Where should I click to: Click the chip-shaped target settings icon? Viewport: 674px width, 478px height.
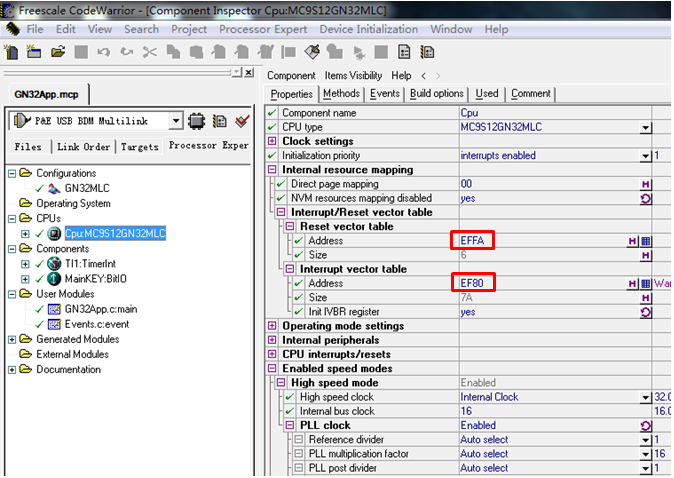coord(196,121)
